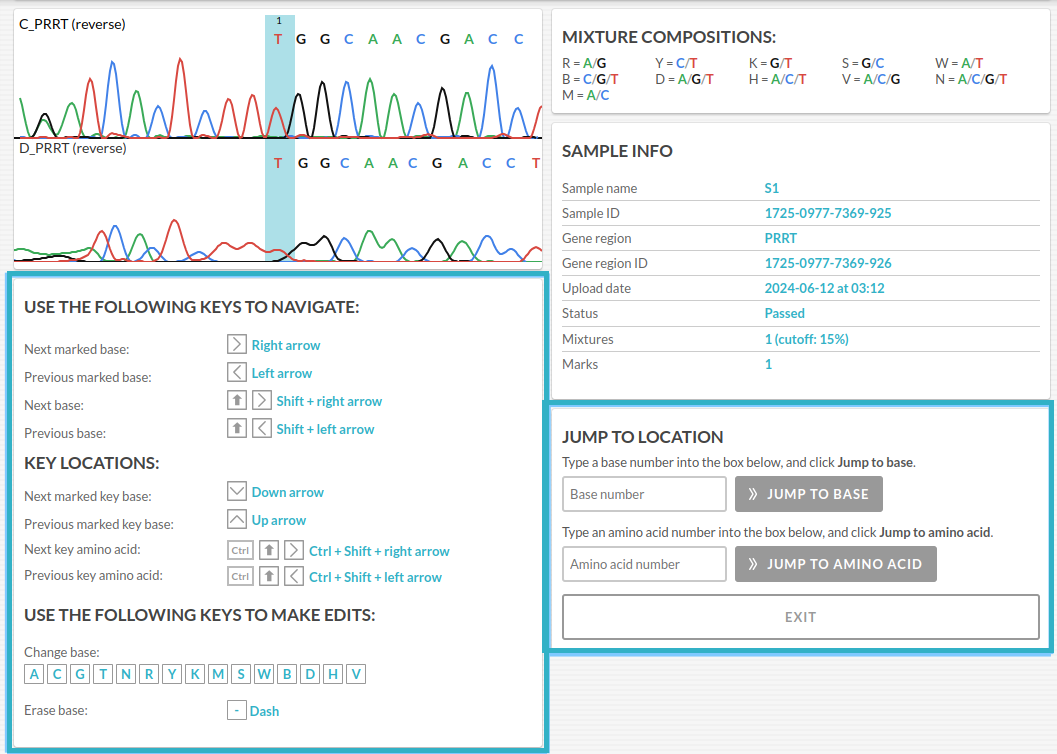Click the Amino acid number input field

pyautogui.click(x=644, y=564)
